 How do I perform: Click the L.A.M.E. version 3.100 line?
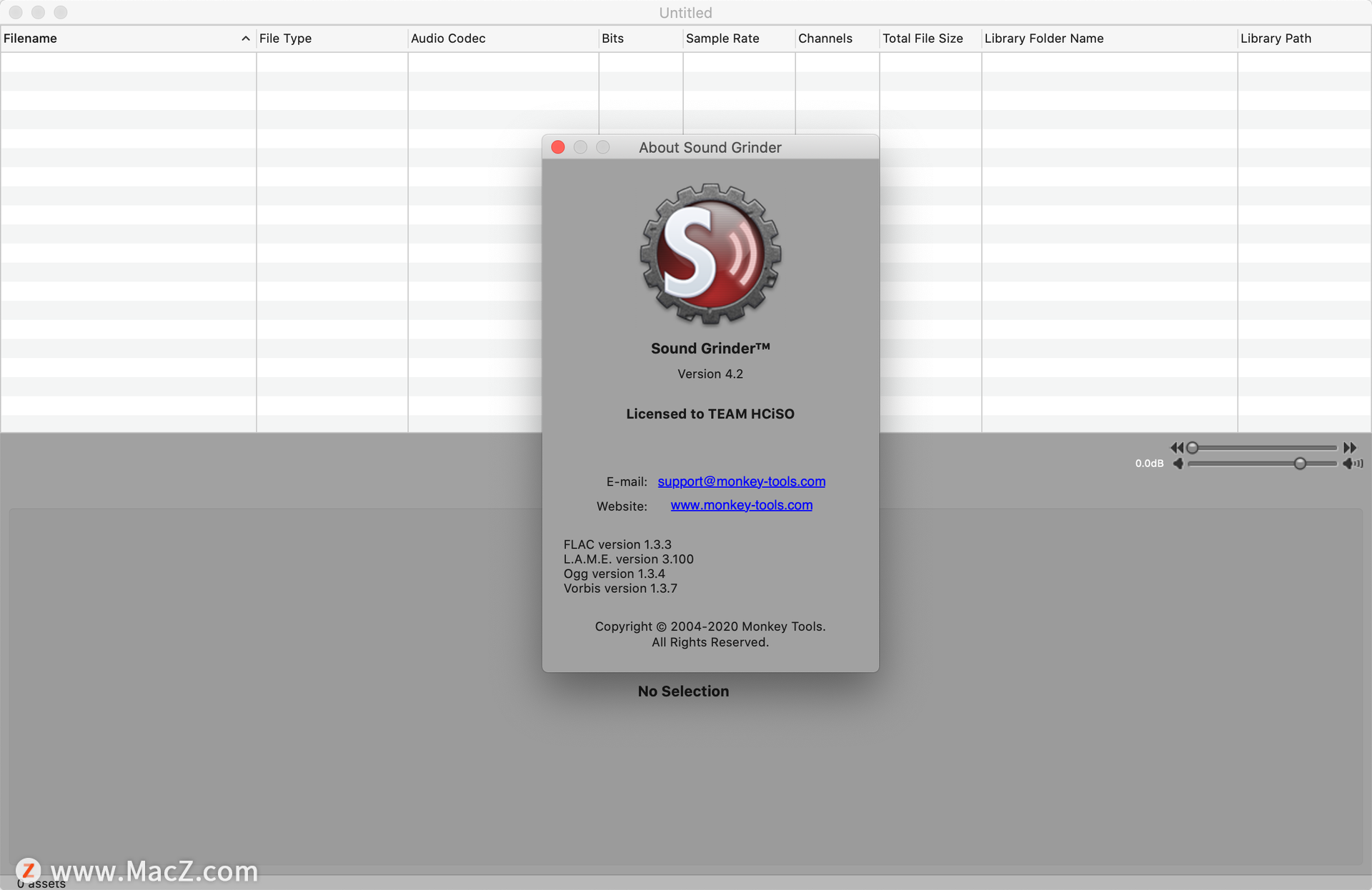(628, 559)
